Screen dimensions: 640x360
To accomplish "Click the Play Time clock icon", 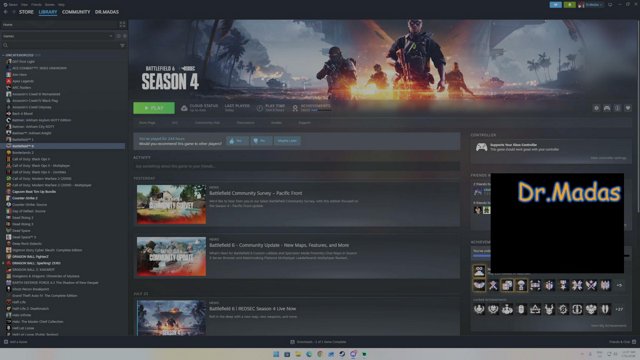I will (x=260, y=108).
